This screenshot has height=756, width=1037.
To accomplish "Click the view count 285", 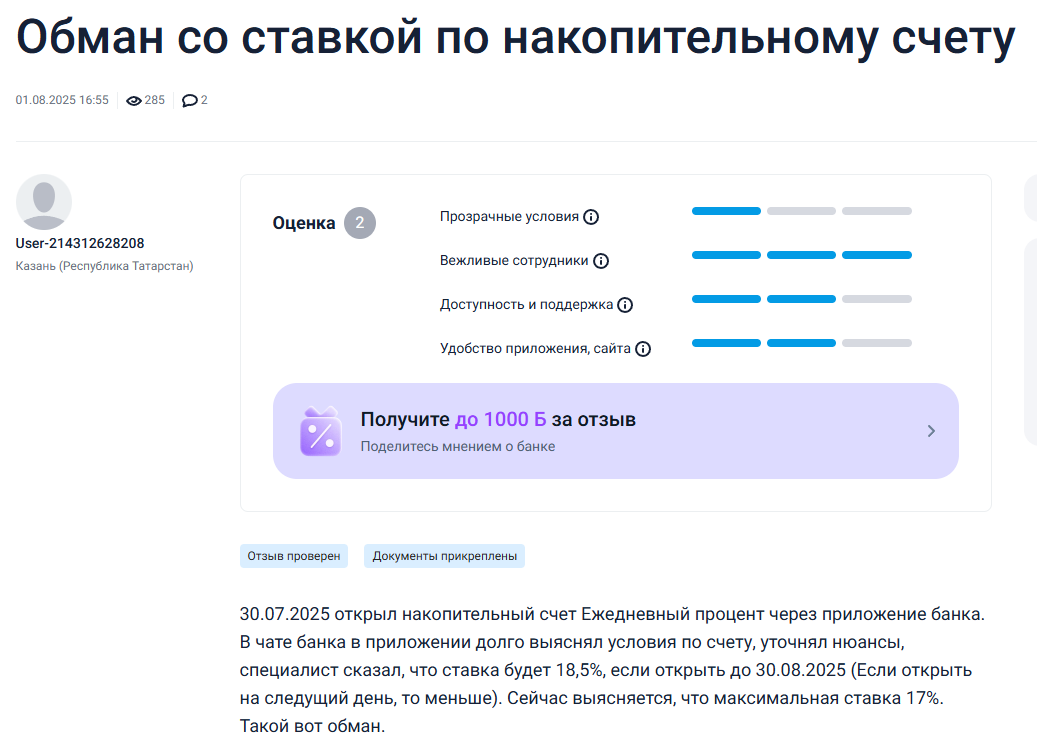I will pos(155,100).
